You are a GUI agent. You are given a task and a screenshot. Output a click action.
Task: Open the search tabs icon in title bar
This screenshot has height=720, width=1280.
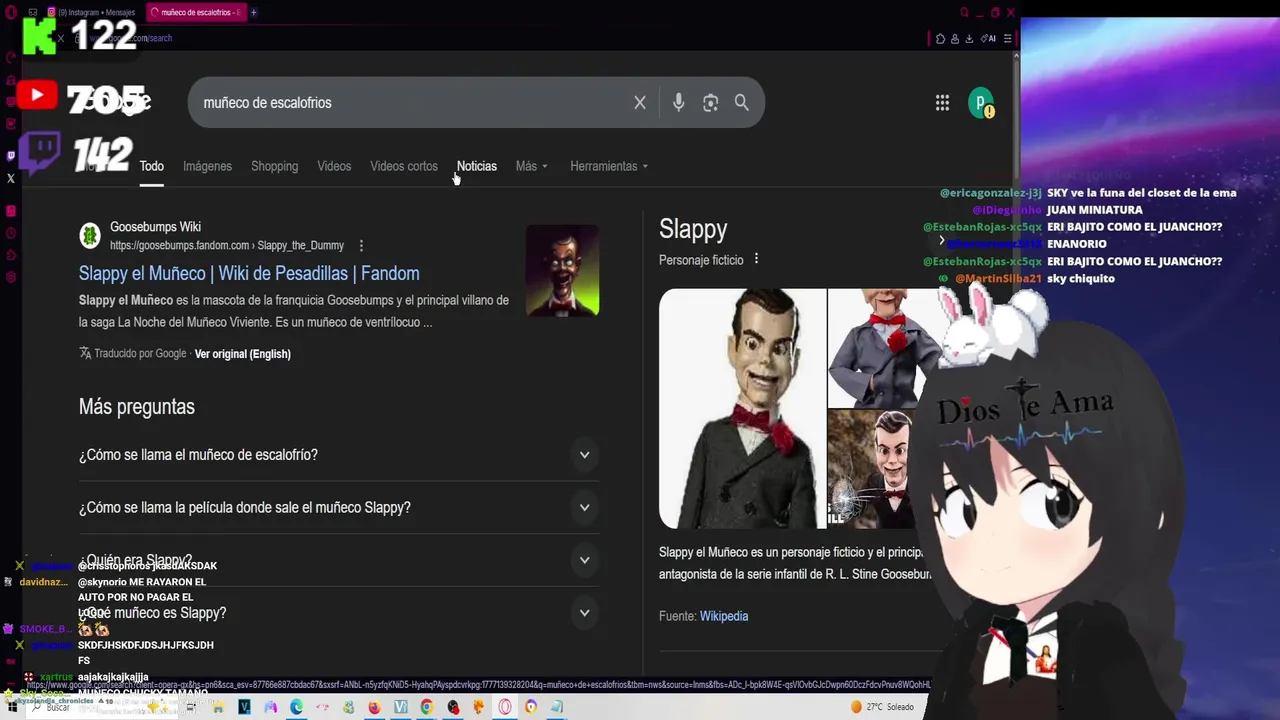click(964, 12)
